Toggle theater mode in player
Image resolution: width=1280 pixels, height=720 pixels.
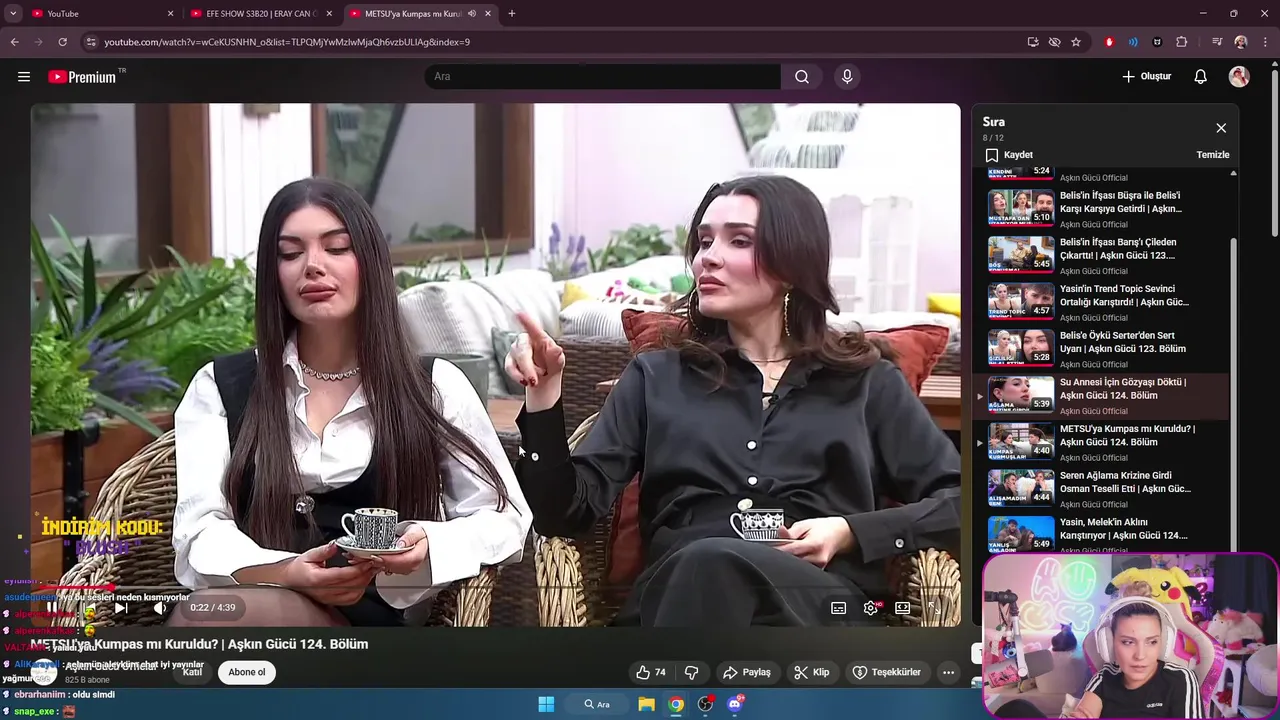(x=902, y=607)
